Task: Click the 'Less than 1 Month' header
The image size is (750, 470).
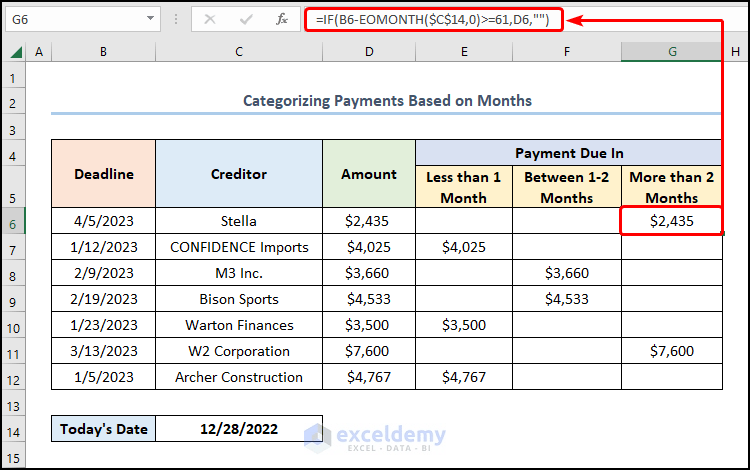Action: 464,187
